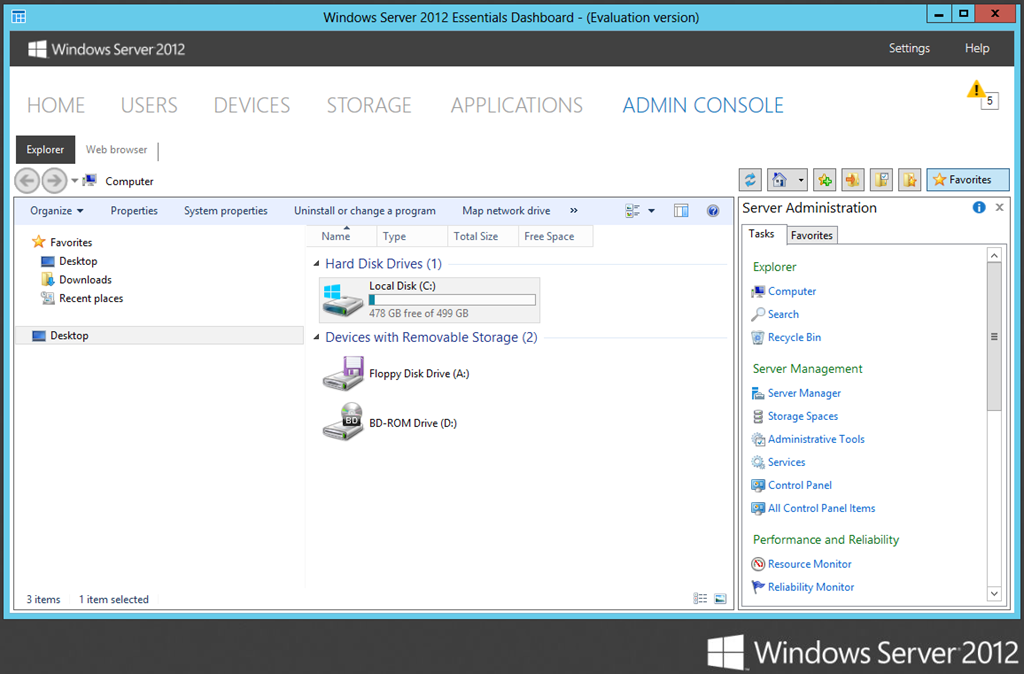This screenshot has height=674, width=1024.
Task: Close the Server Administration pane
Action: point(999,208)
